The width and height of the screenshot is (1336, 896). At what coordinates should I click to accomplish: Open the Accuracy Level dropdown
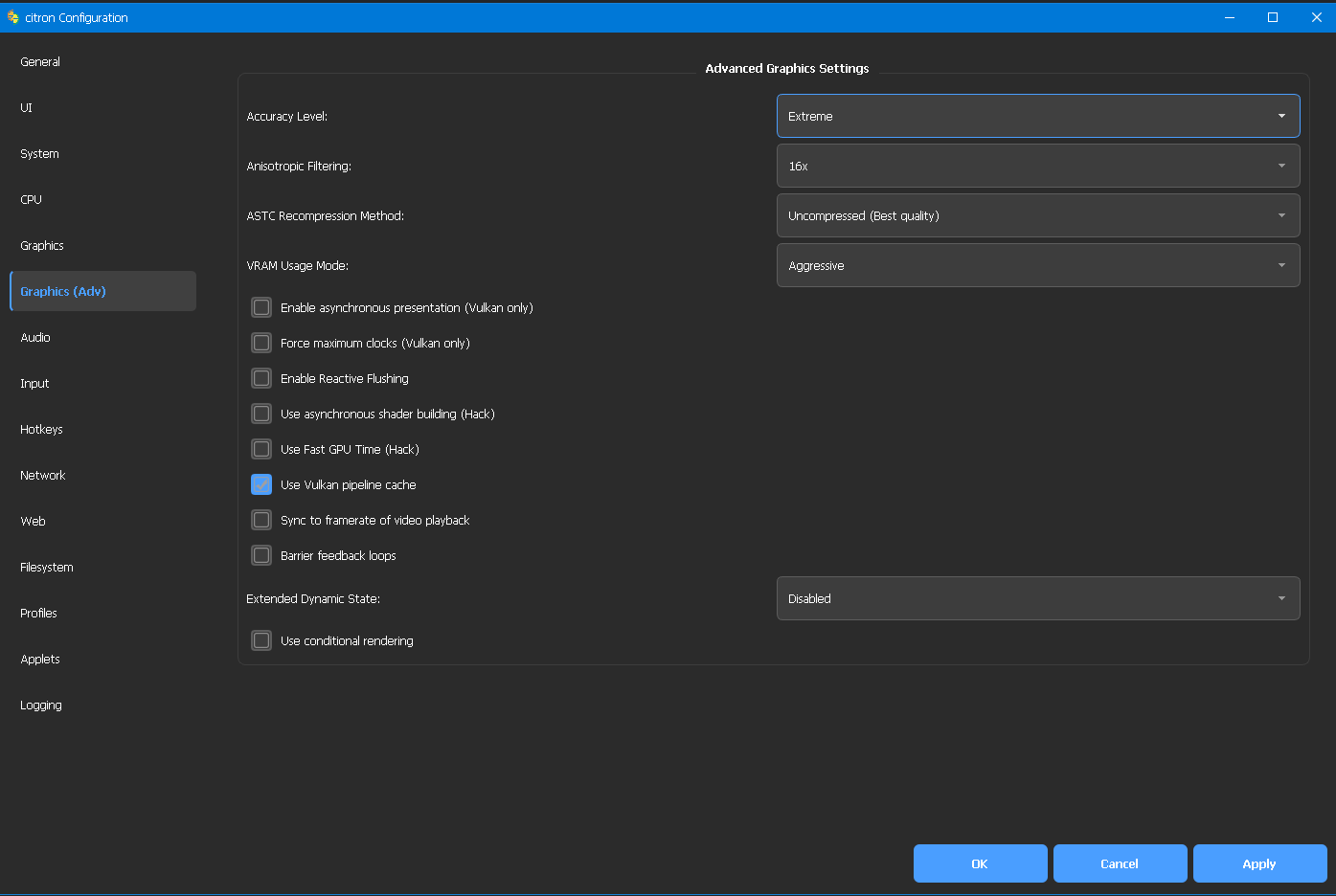(1037, 116)
